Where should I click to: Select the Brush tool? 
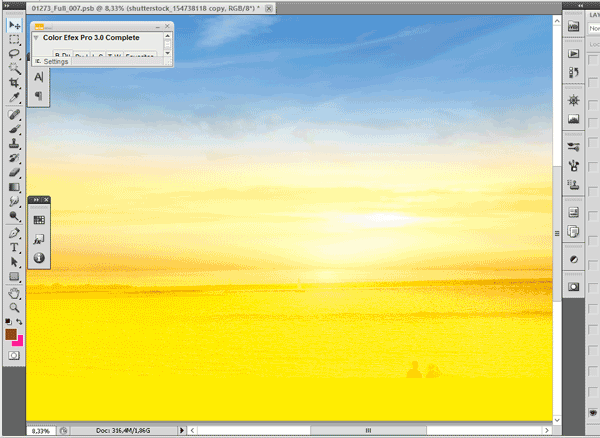[x=14, y=129]
